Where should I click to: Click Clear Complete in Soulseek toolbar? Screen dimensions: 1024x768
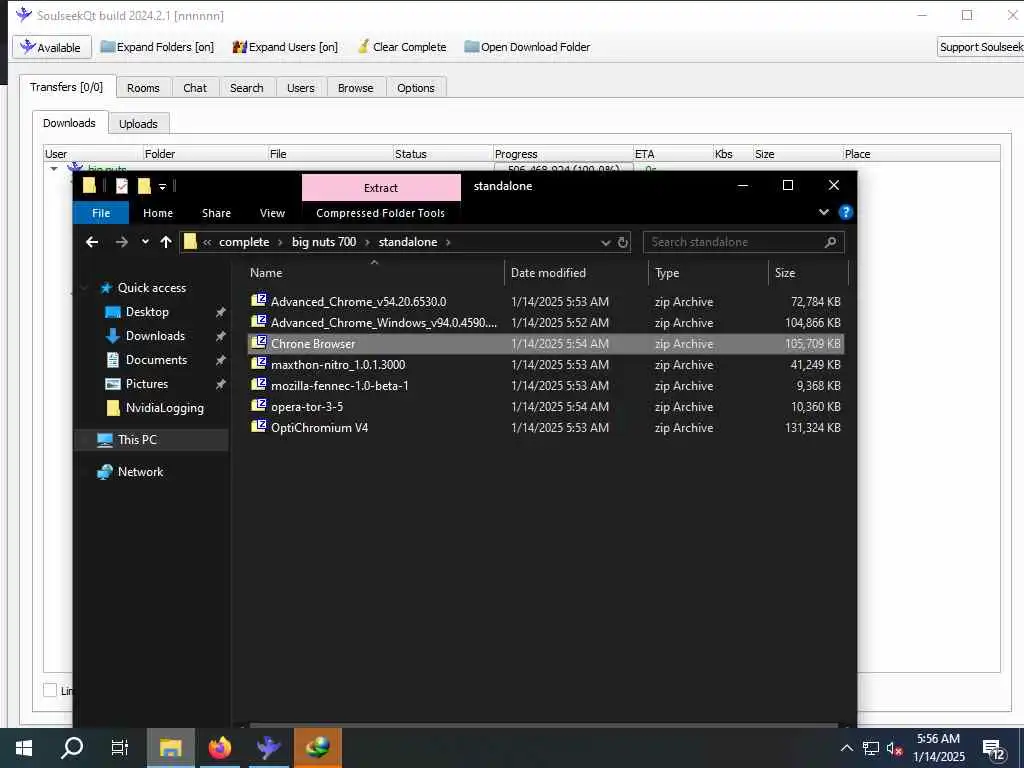click(x=402, y=47)
